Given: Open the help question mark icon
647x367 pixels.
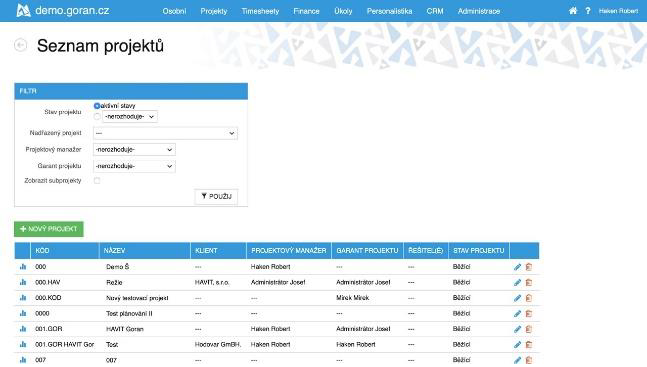Looking at the screenshot, I should click(x=588, y=11).
